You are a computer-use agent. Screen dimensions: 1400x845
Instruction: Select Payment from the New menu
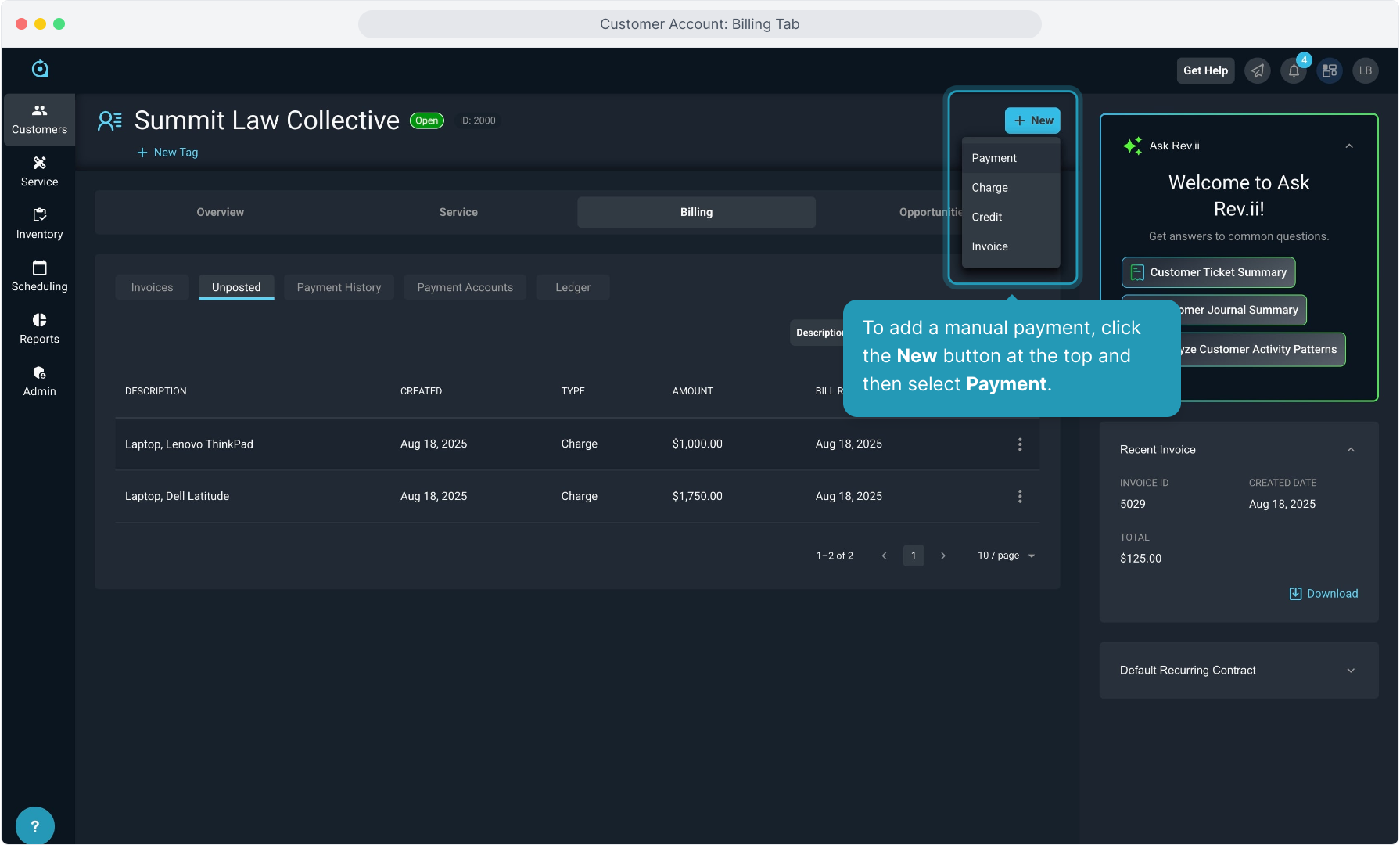click(993, 158)
